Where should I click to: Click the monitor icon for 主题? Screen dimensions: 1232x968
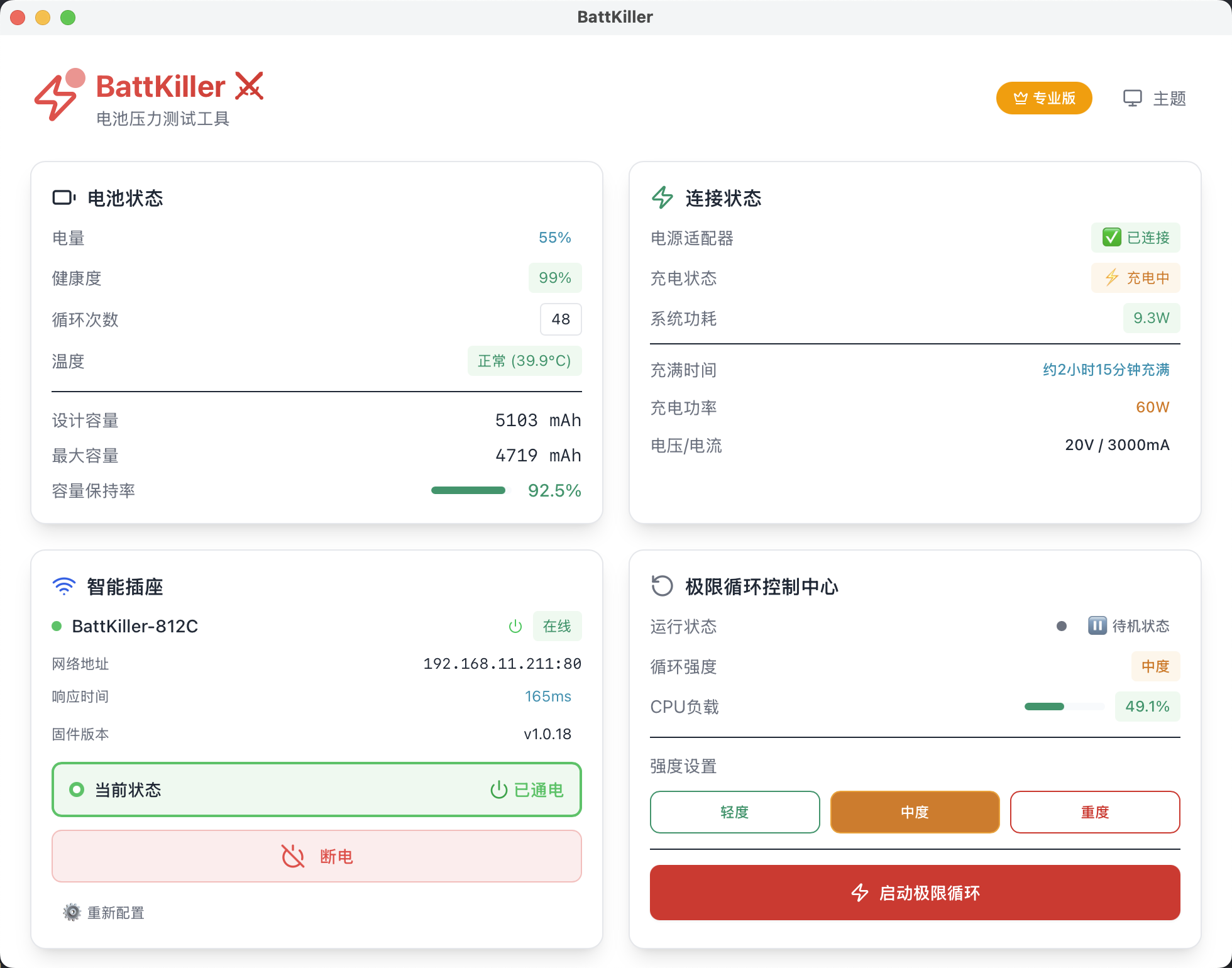click(x=1132, y=99)
